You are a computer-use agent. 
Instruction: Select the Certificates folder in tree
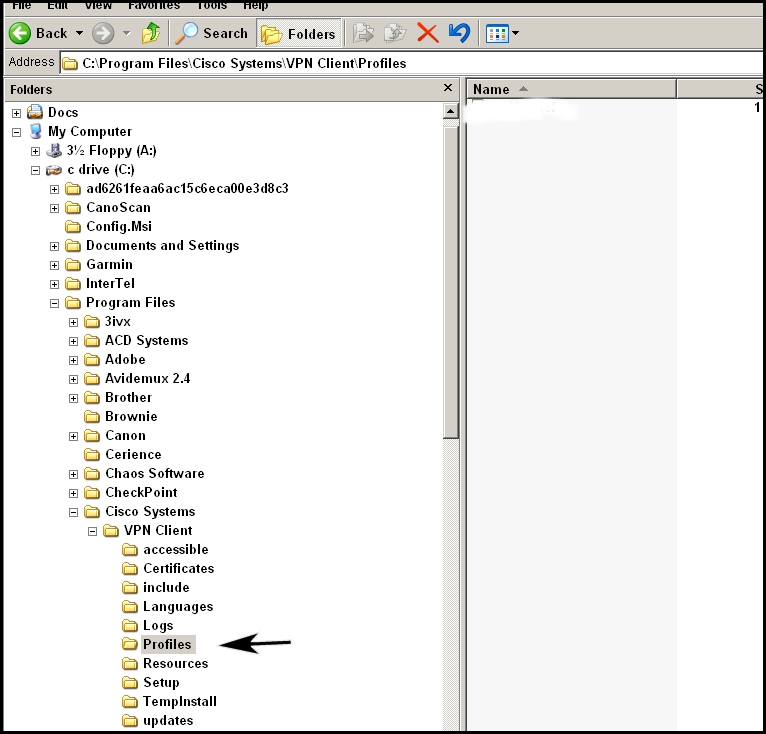pyautogui.click(x=178, y=568)
